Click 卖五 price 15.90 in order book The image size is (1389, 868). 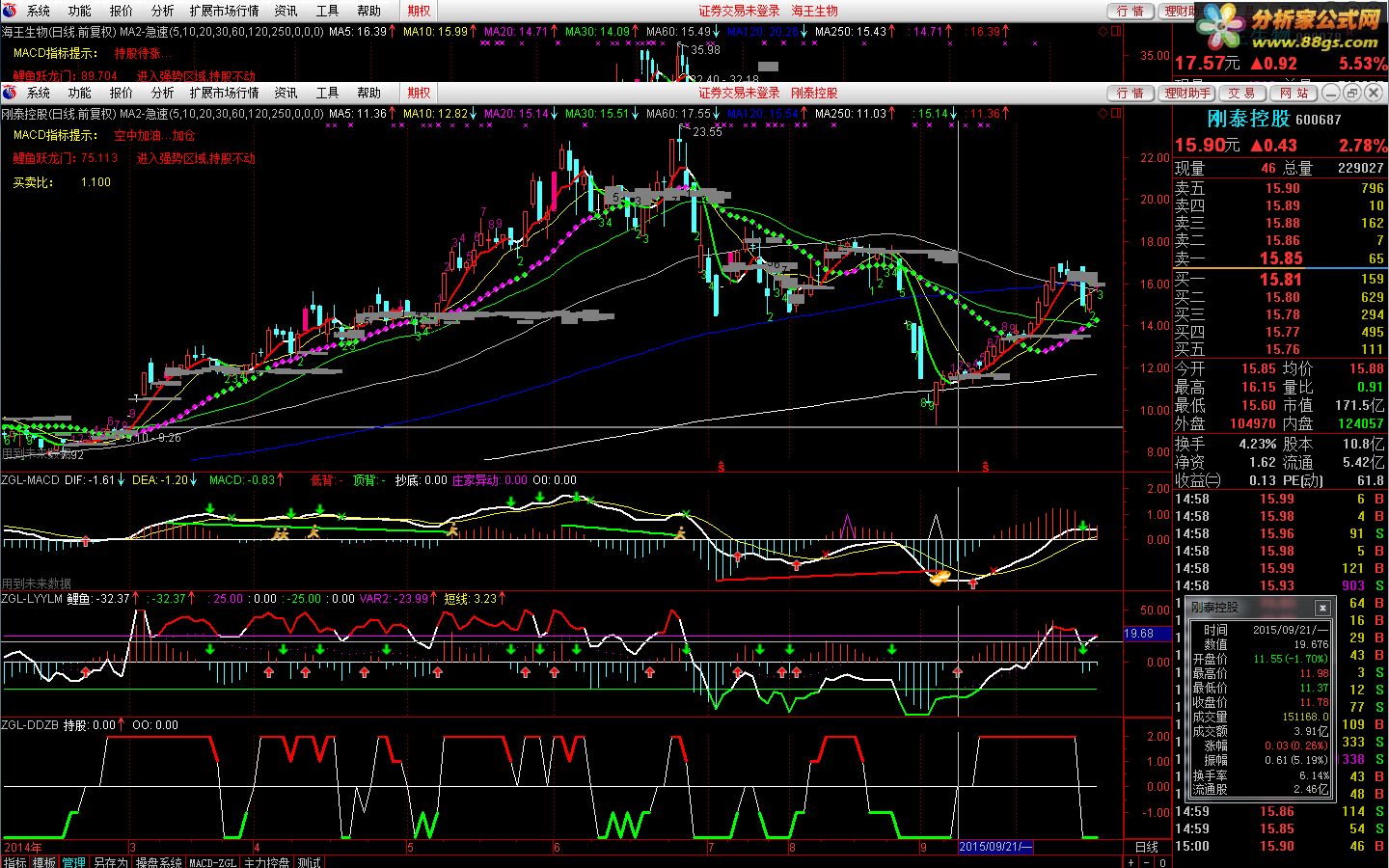tap(1283, 189)
